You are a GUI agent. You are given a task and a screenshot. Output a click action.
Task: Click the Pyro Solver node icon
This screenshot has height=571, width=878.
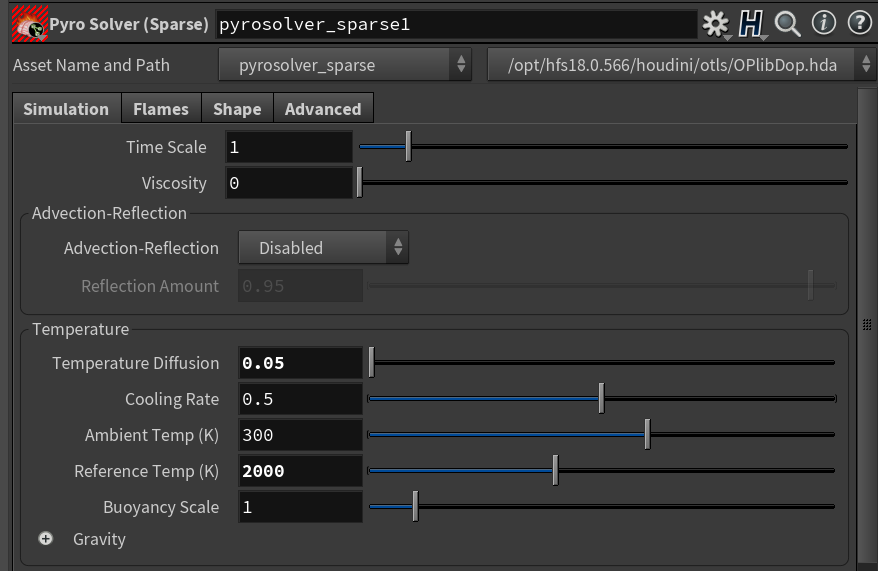click(x=30, y=24)
